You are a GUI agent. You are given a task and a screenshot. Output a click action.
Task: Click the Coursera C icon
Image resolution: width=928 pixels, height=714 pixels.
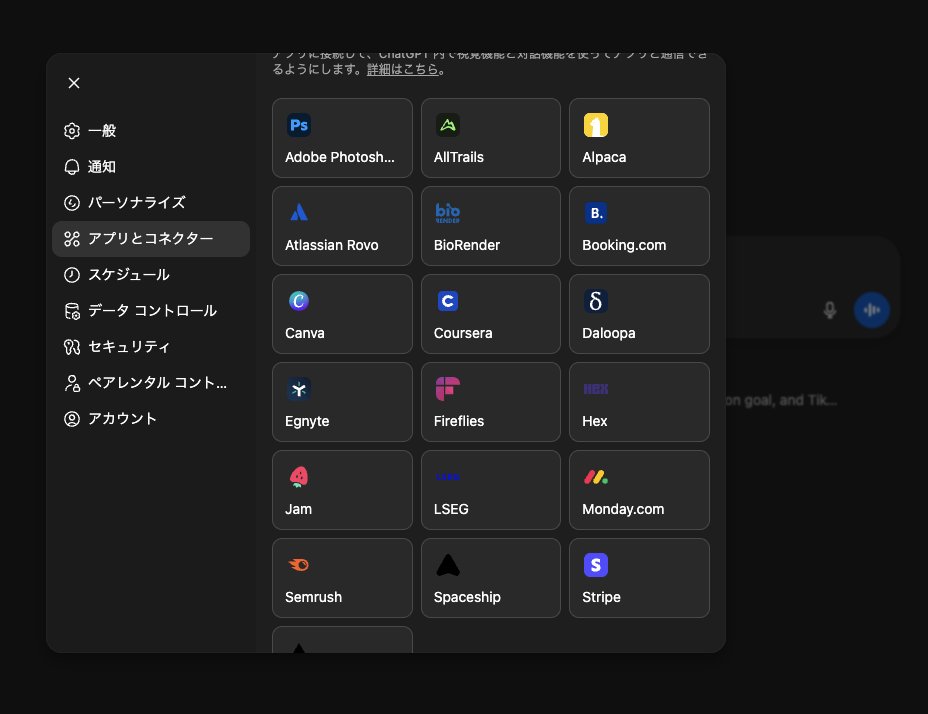tap(447, 301)
